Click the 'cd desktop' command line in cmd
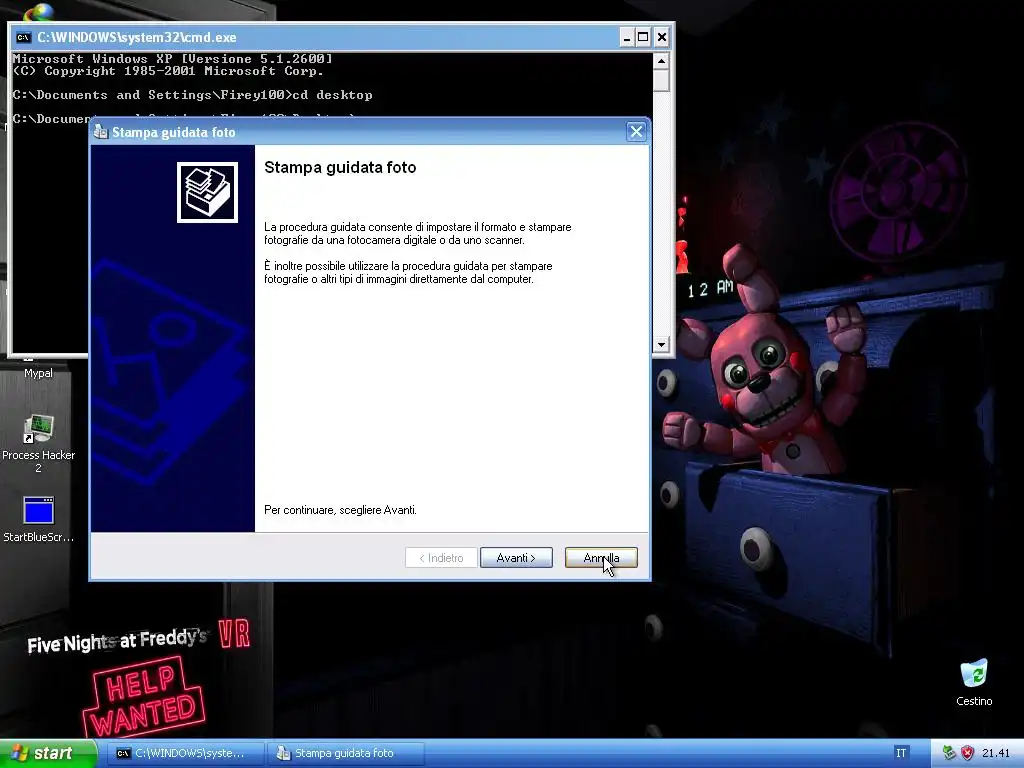This screenshot has width=1024, height=768. (332, 95)
